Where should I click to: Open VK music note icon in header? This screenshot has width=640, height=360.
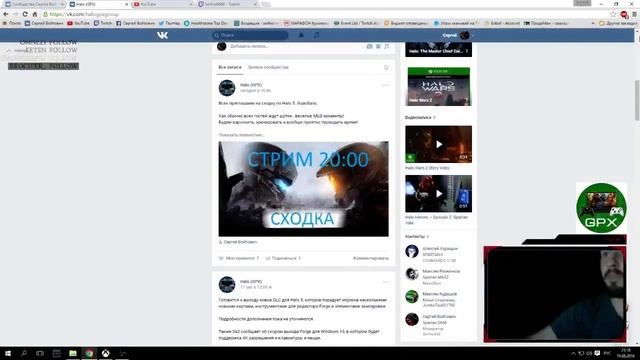[317, 35]
